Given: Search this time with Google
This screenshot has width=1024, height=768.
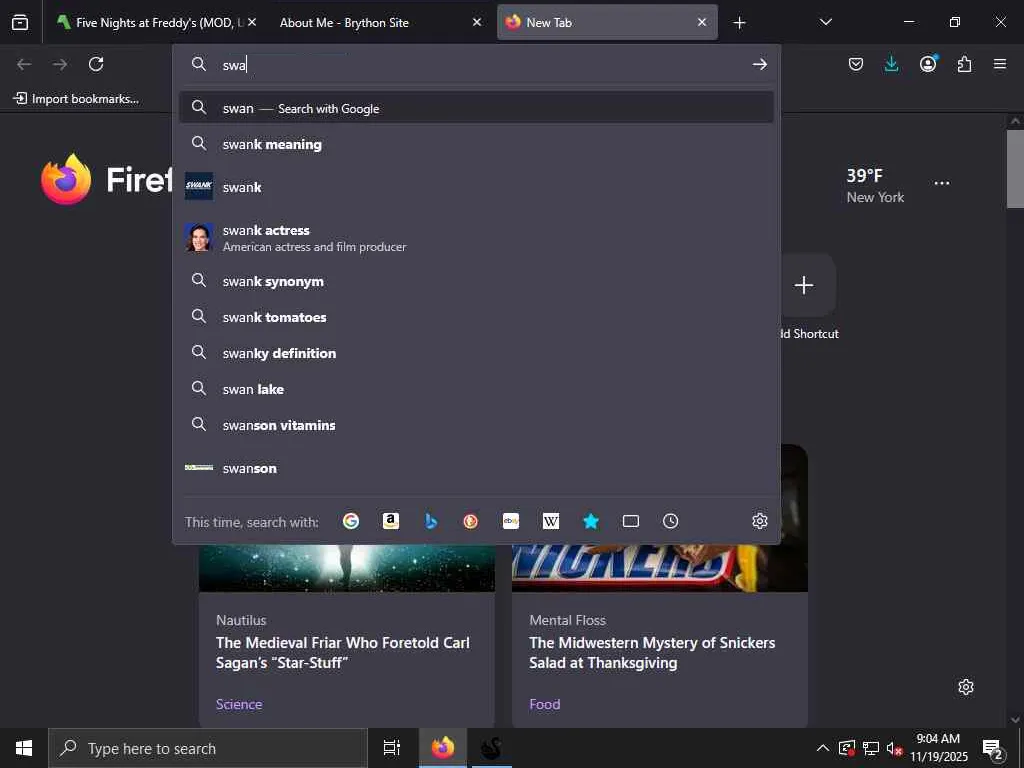Looking at the screenshot, I should [351, 521].
